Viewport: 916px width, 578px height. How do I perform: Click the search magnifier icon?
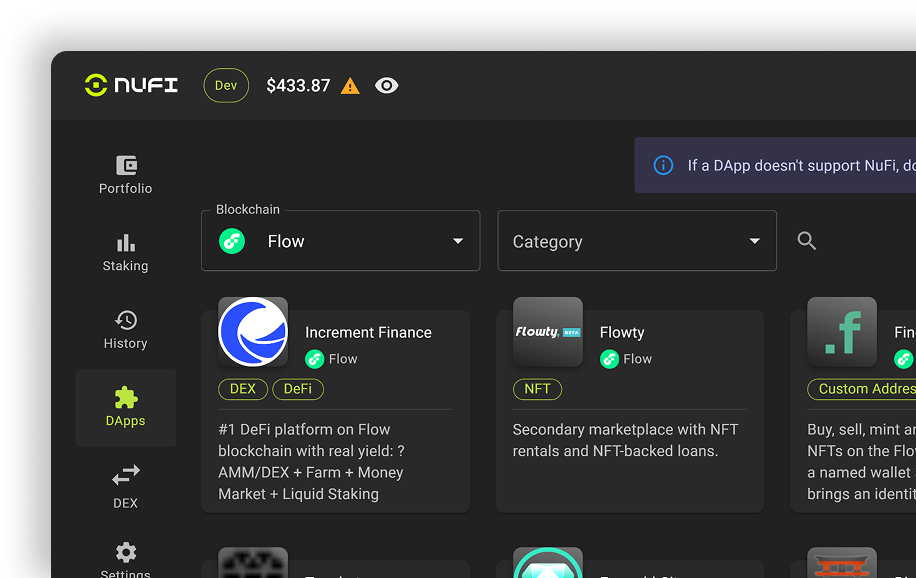[807, 241]
